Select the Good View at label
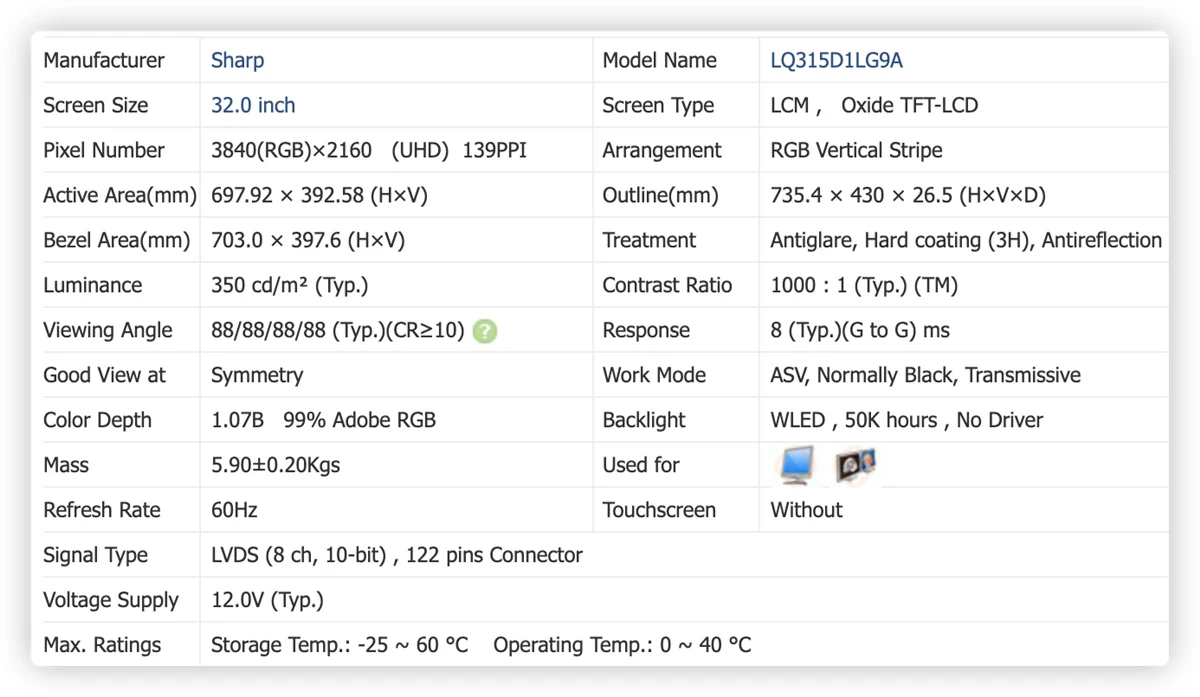1200x697 pixels. pyautogui.click(x=105, y=375)
